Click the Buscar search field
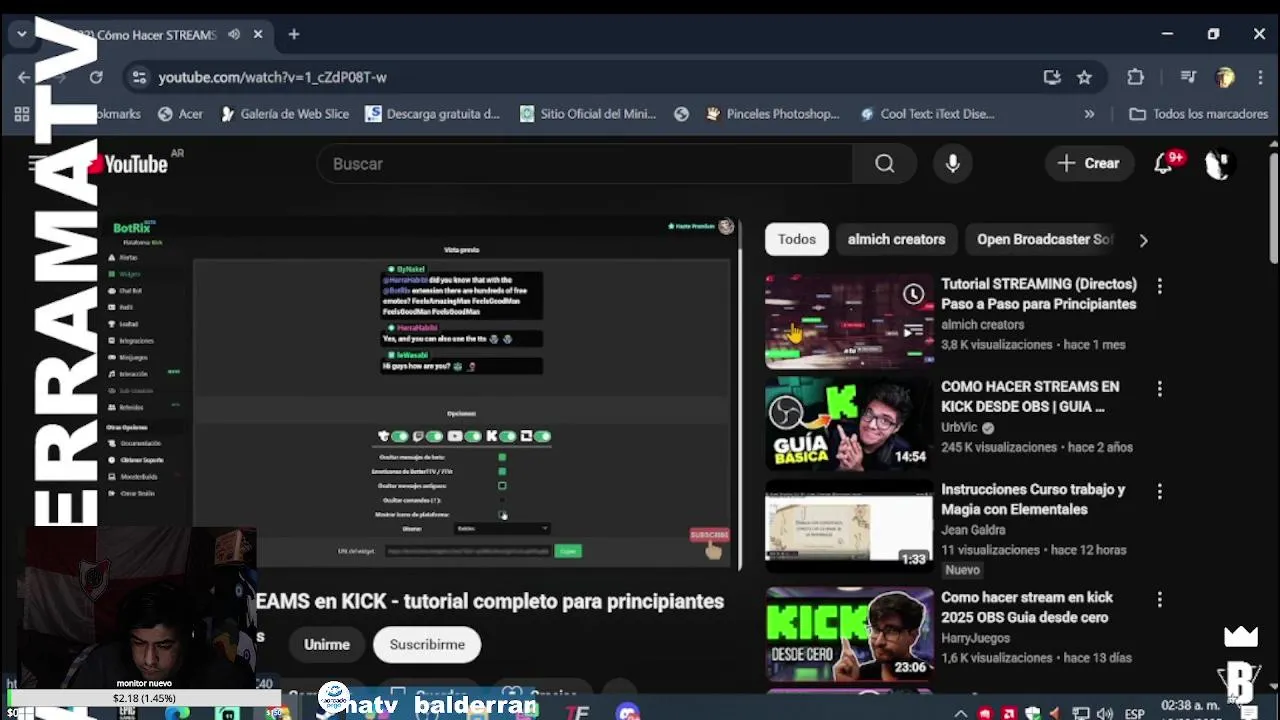Viewport: 1280px width, 720px height. (585, 164)
